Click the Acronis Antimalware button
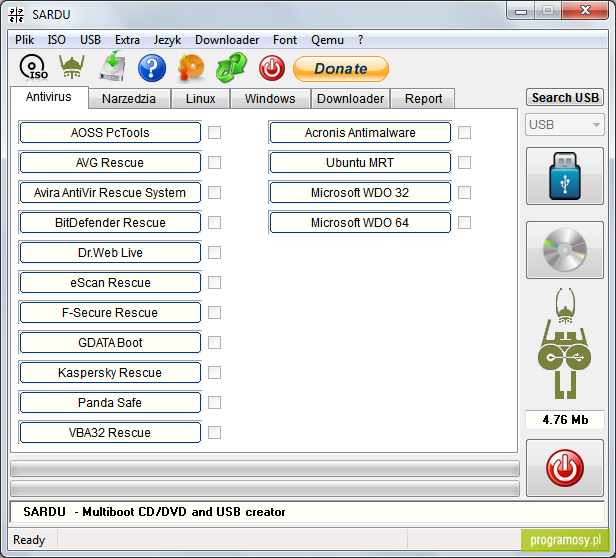 [360, 132]
